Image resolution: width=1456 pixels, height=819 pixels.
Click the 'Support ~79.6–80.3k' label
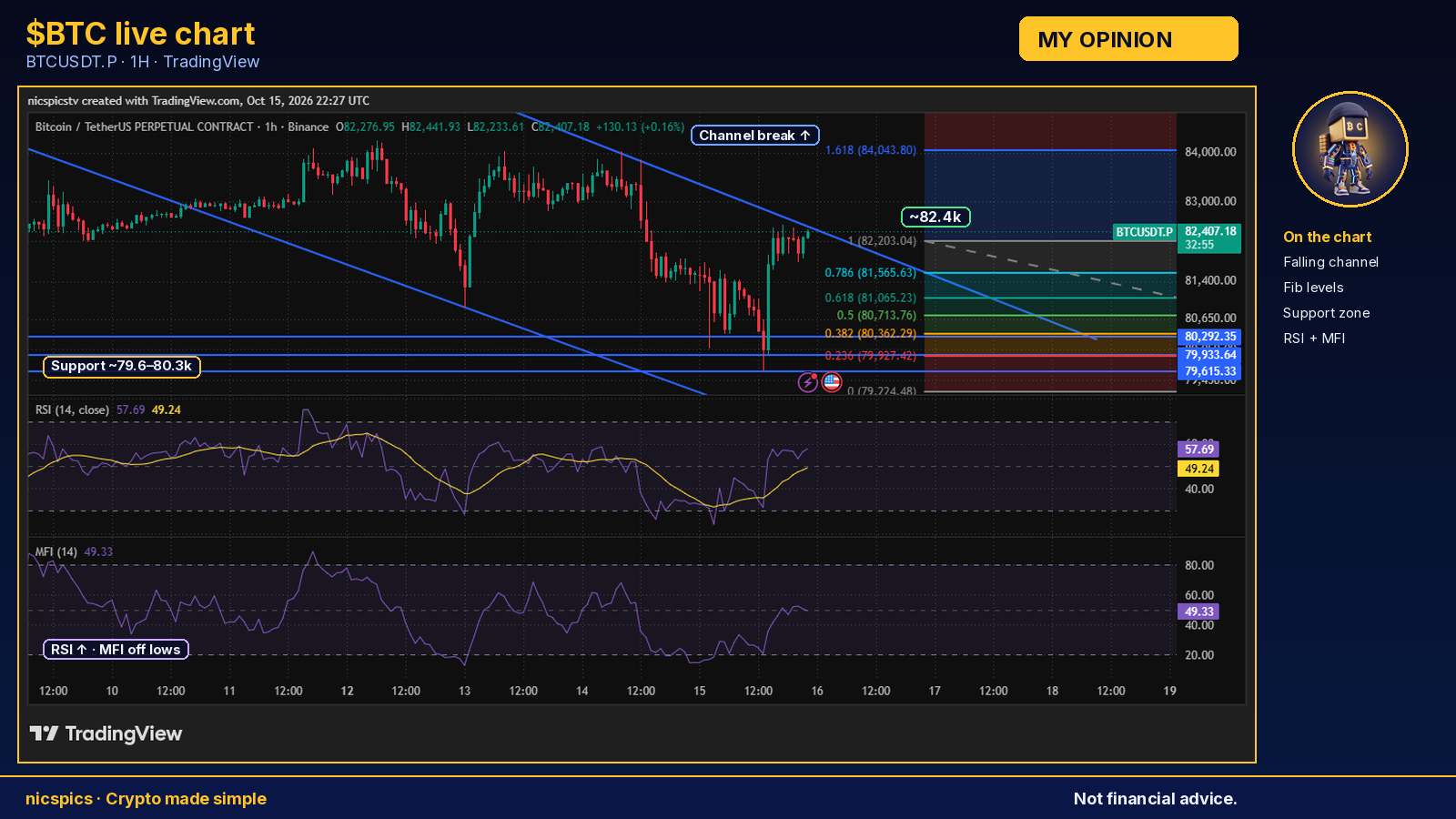(x=122, y=366)
